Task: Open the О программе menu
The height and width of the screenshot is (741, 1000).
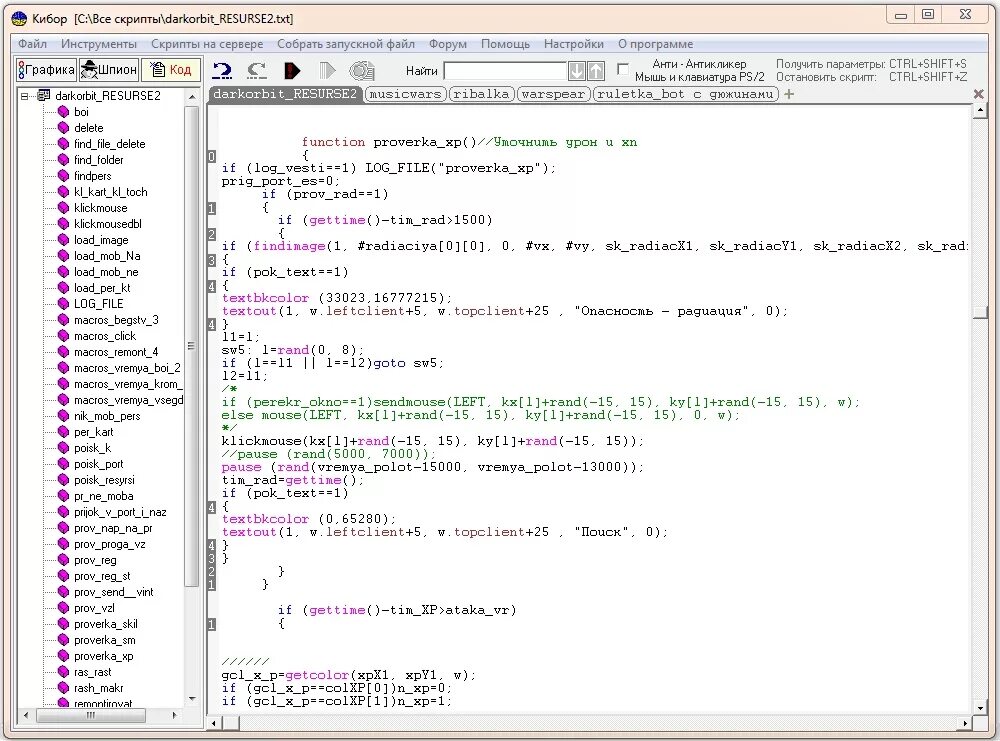Action: (655, 43)
